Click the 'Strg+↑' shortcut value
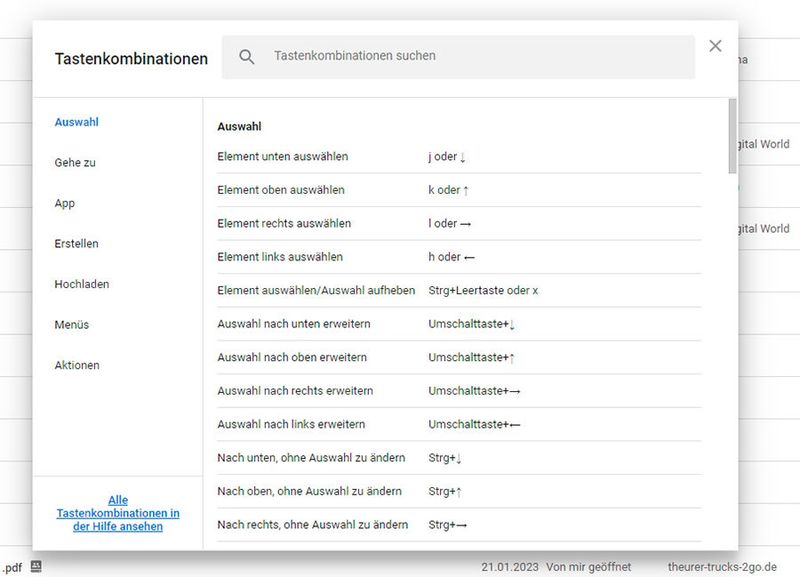Viewport: 800px width, 577px height. point(445,491)
